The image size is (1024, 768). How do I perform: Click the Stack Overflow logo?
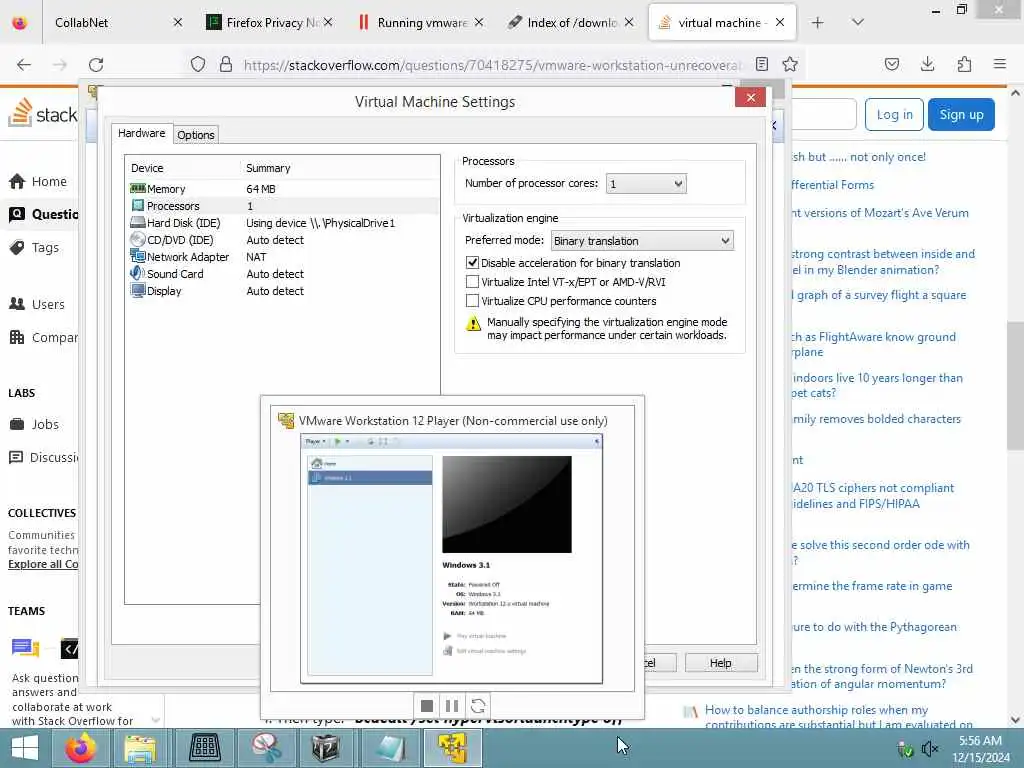coord(42,113)
